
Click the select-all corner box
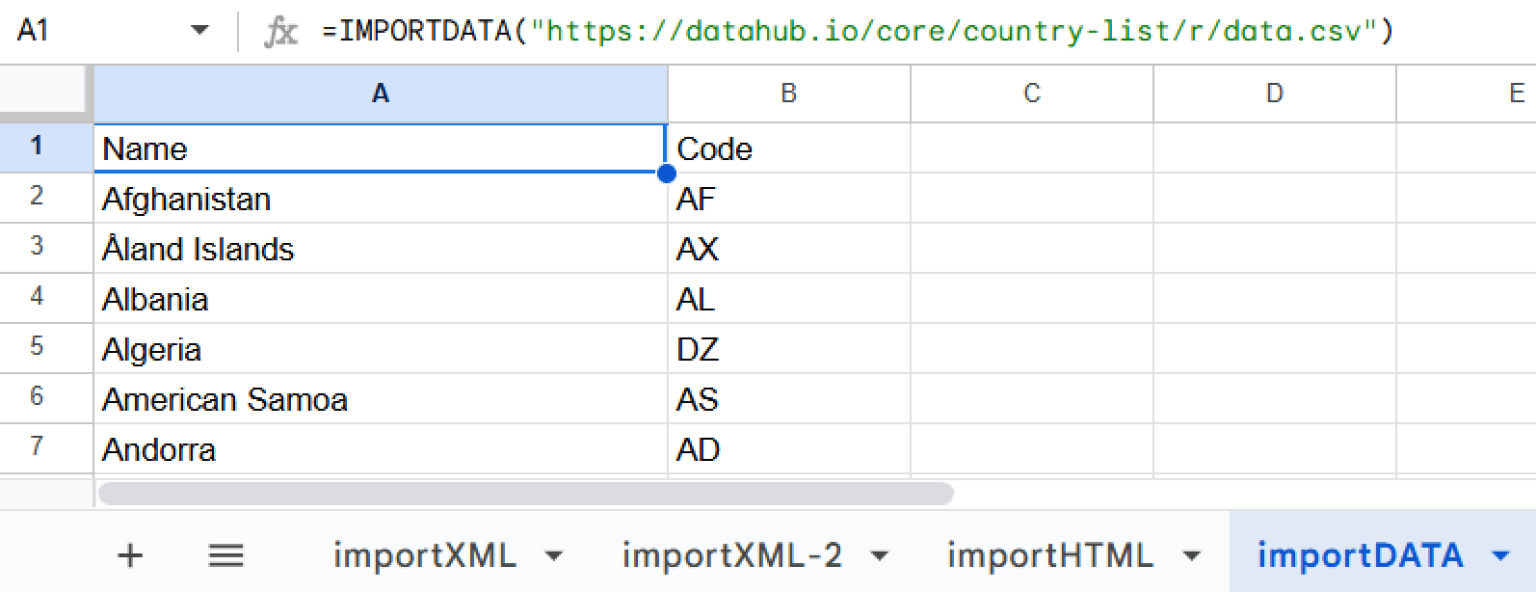point(46,94)
